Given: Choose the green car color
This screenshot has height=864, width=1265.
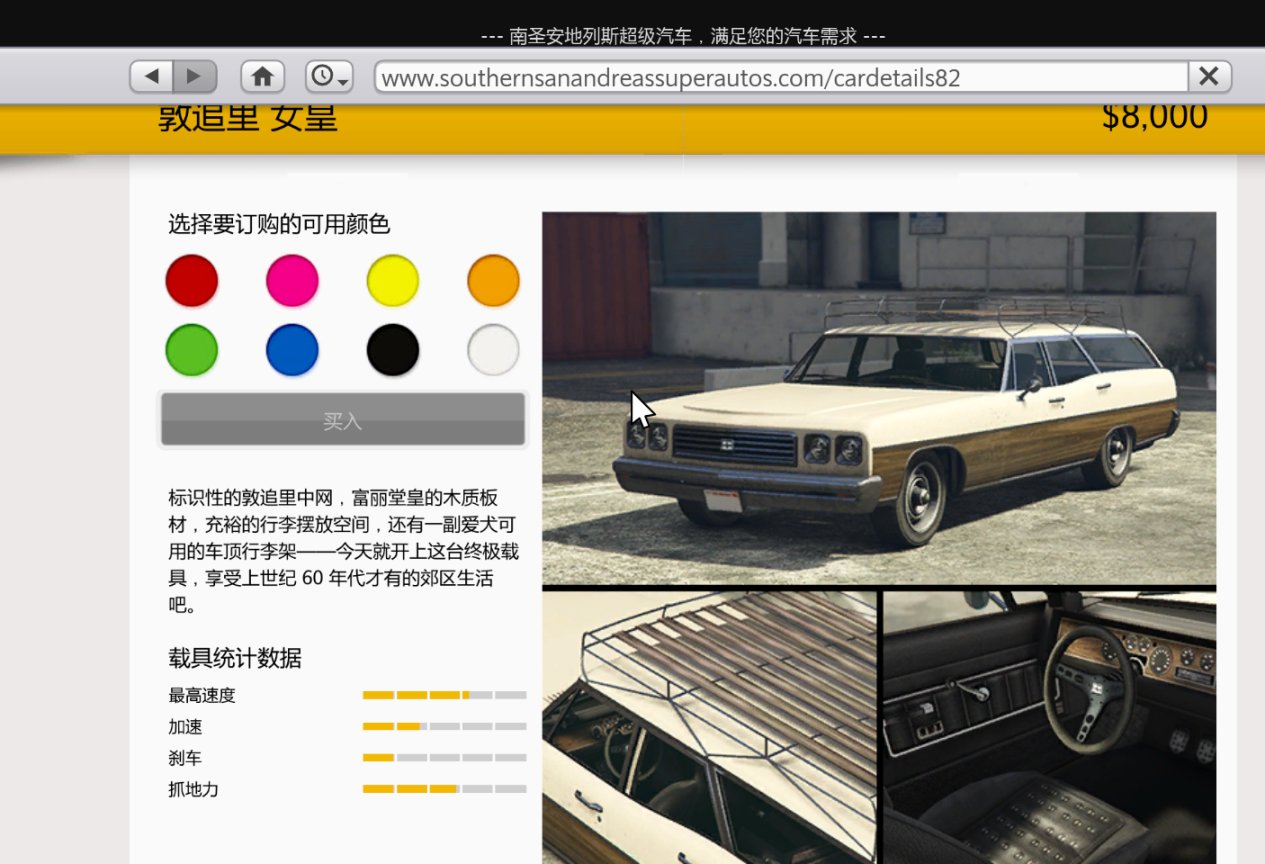Looking at the screenshot, I should 192,350.
